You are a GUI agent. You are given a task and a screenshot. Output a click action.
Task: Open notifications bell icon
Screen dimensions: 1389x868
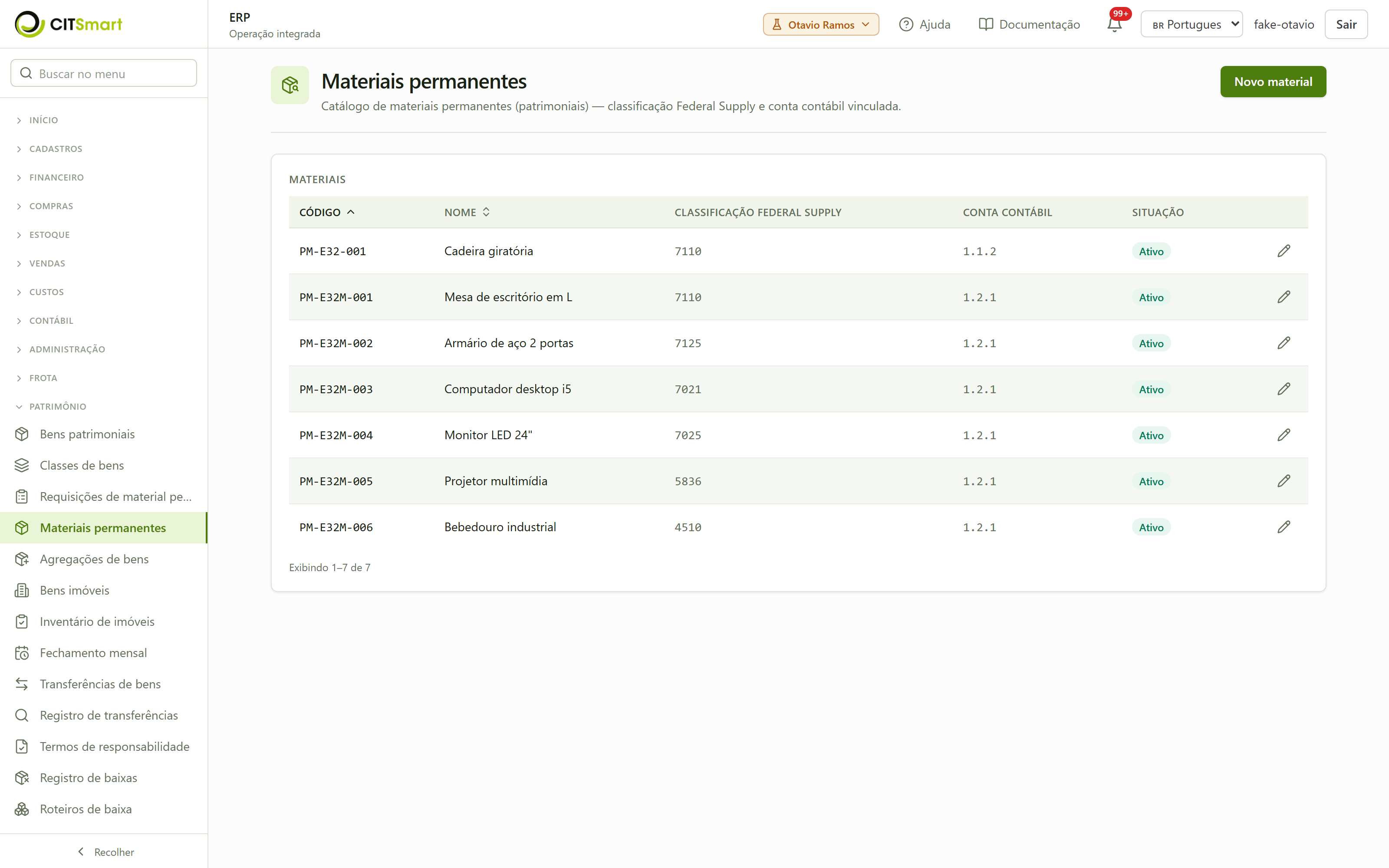[1114, 25]
